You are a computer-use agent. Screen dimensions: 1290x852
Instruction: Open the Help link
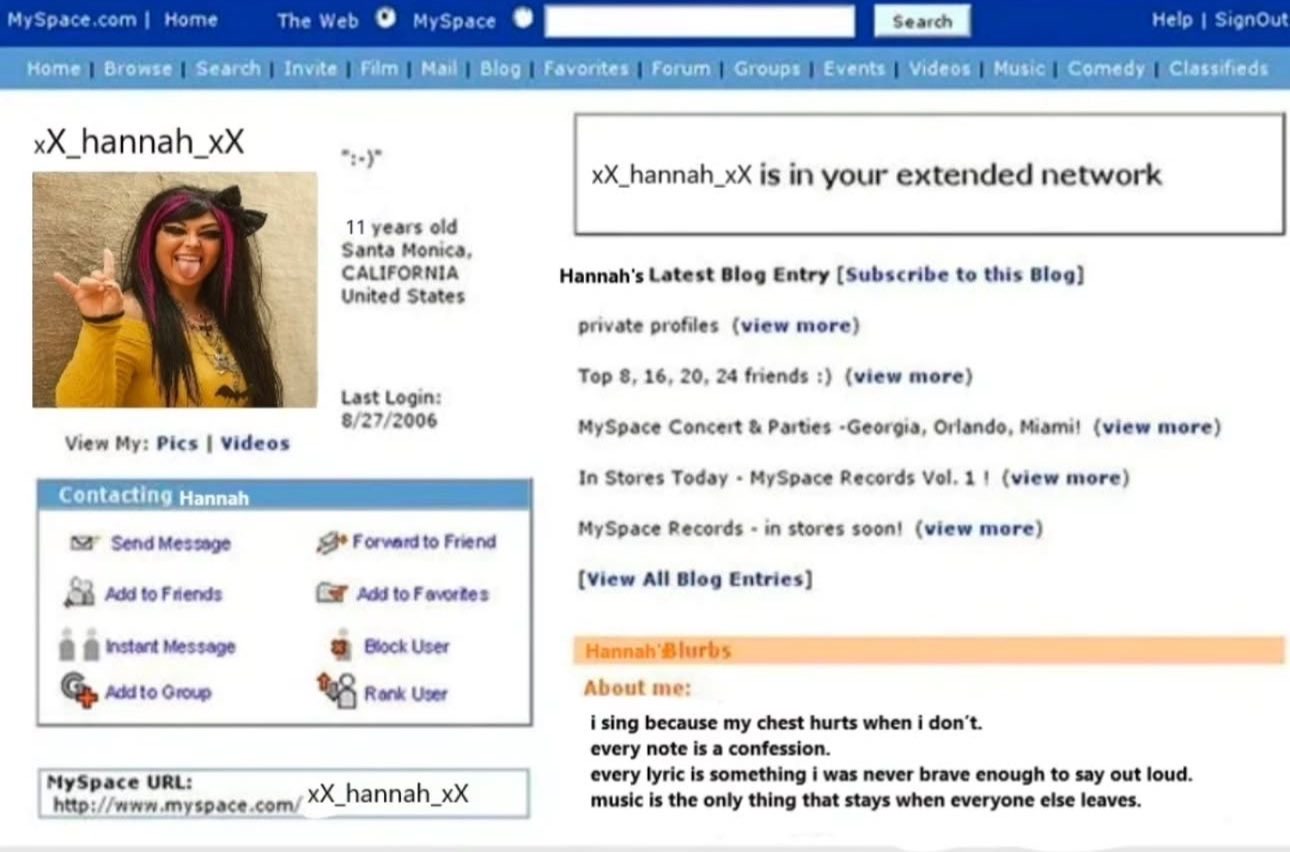pyautogui.click(x=1171, y=19)
